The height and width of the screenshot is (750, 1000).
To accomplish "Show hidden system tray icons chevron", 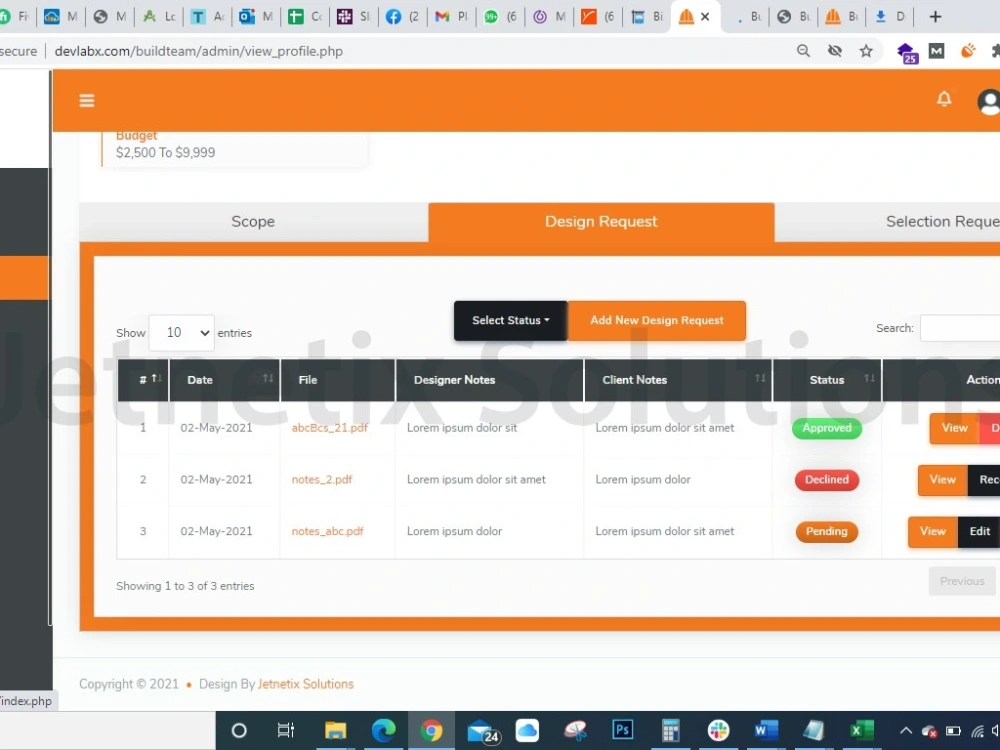I will coord(906,731).
